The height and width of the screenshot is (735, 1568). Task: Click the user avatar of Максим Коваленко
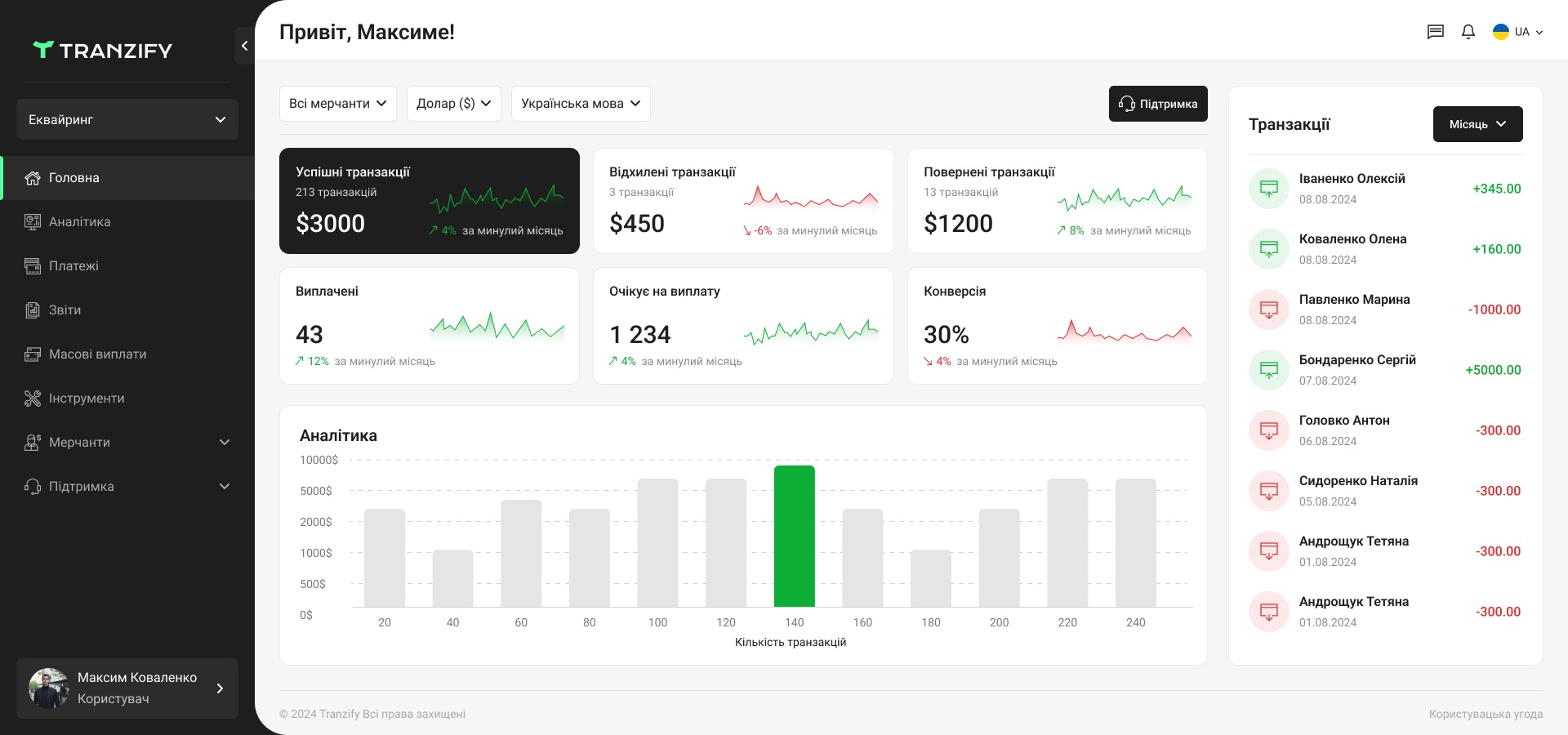click(49, 688)
